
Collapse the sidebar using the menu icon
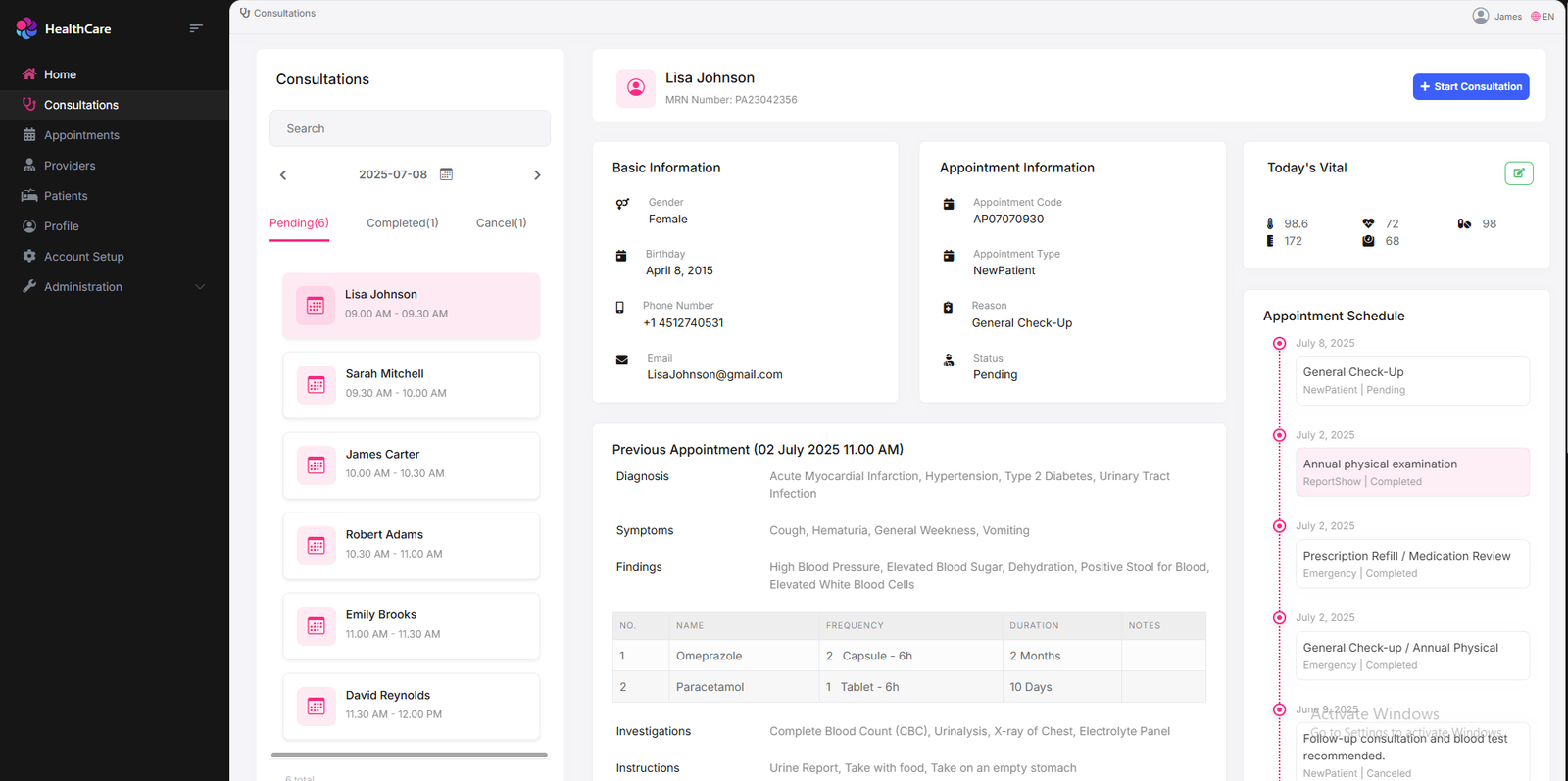coord(196,28)
